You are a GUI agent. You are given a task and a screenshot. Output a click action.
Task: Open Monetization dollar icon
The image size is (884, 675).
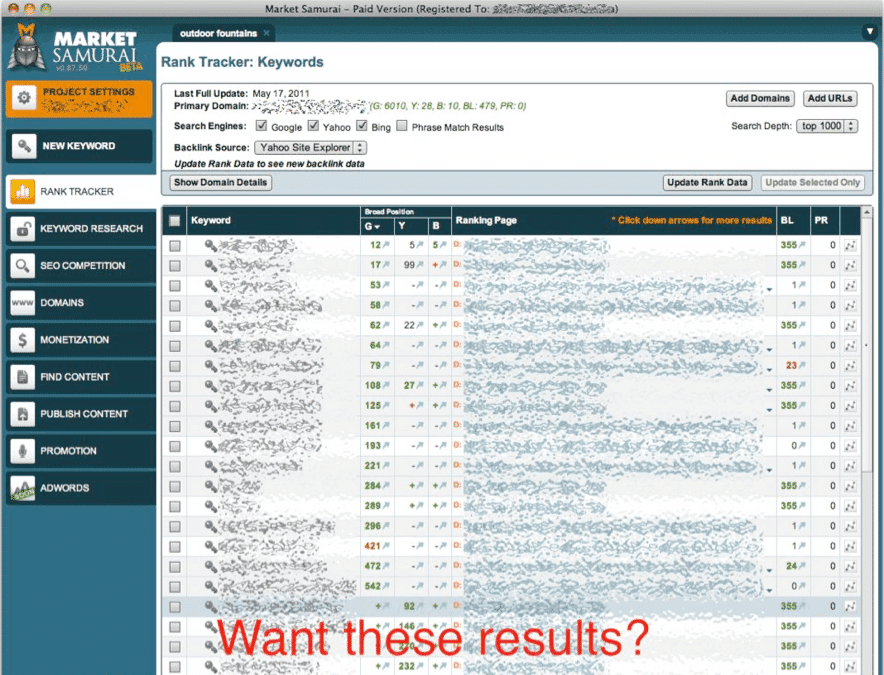(x=23, y=340)
